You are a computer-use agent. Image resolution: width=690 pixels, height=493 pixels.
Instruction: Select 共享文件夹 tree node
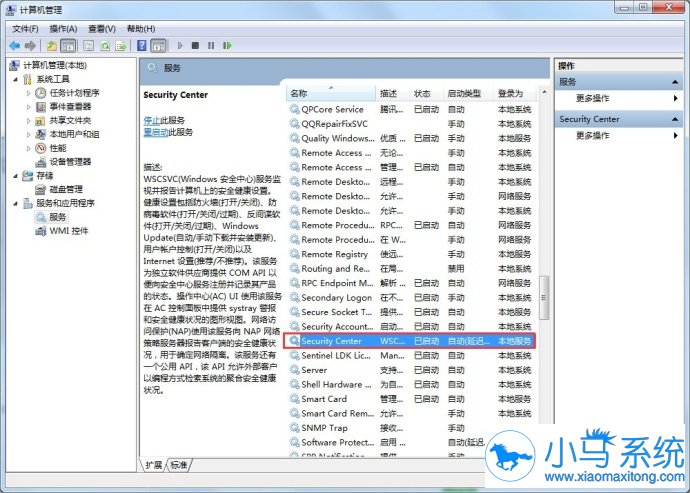[70, 120]
